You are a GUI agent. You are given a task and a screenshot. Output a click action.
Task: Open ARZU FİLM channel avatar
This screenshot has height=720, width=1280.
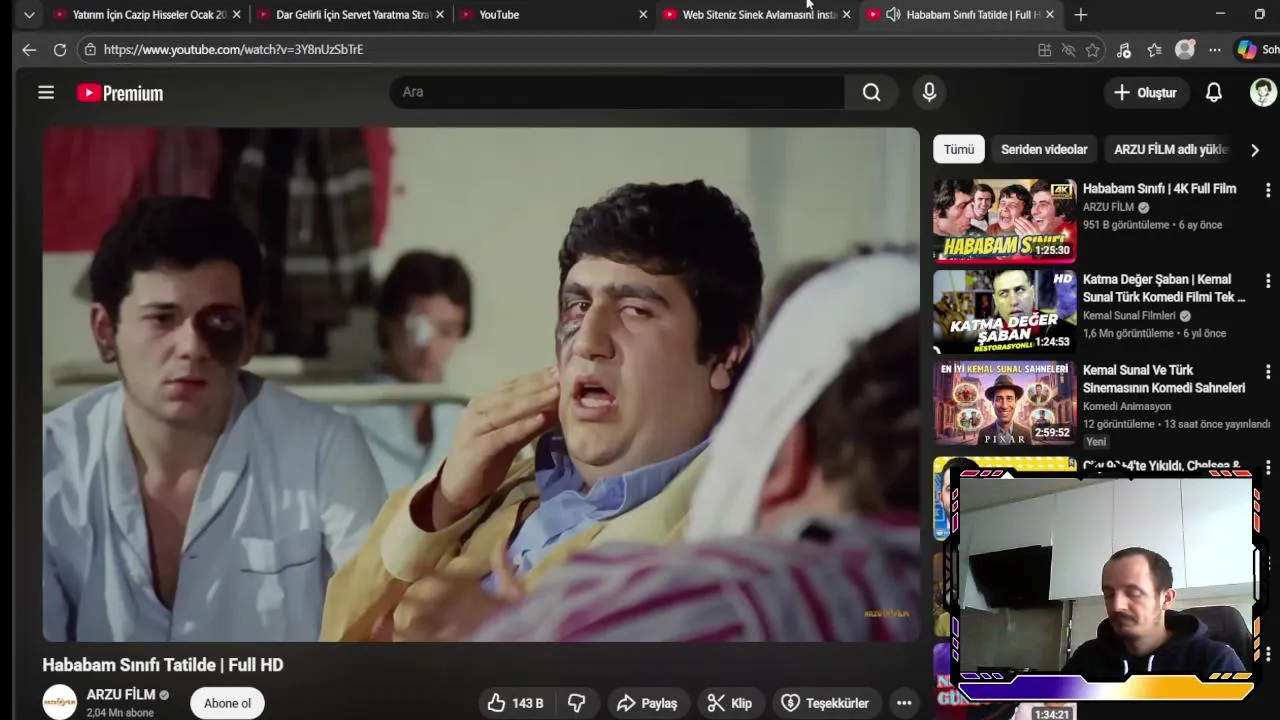click(59, 702)
